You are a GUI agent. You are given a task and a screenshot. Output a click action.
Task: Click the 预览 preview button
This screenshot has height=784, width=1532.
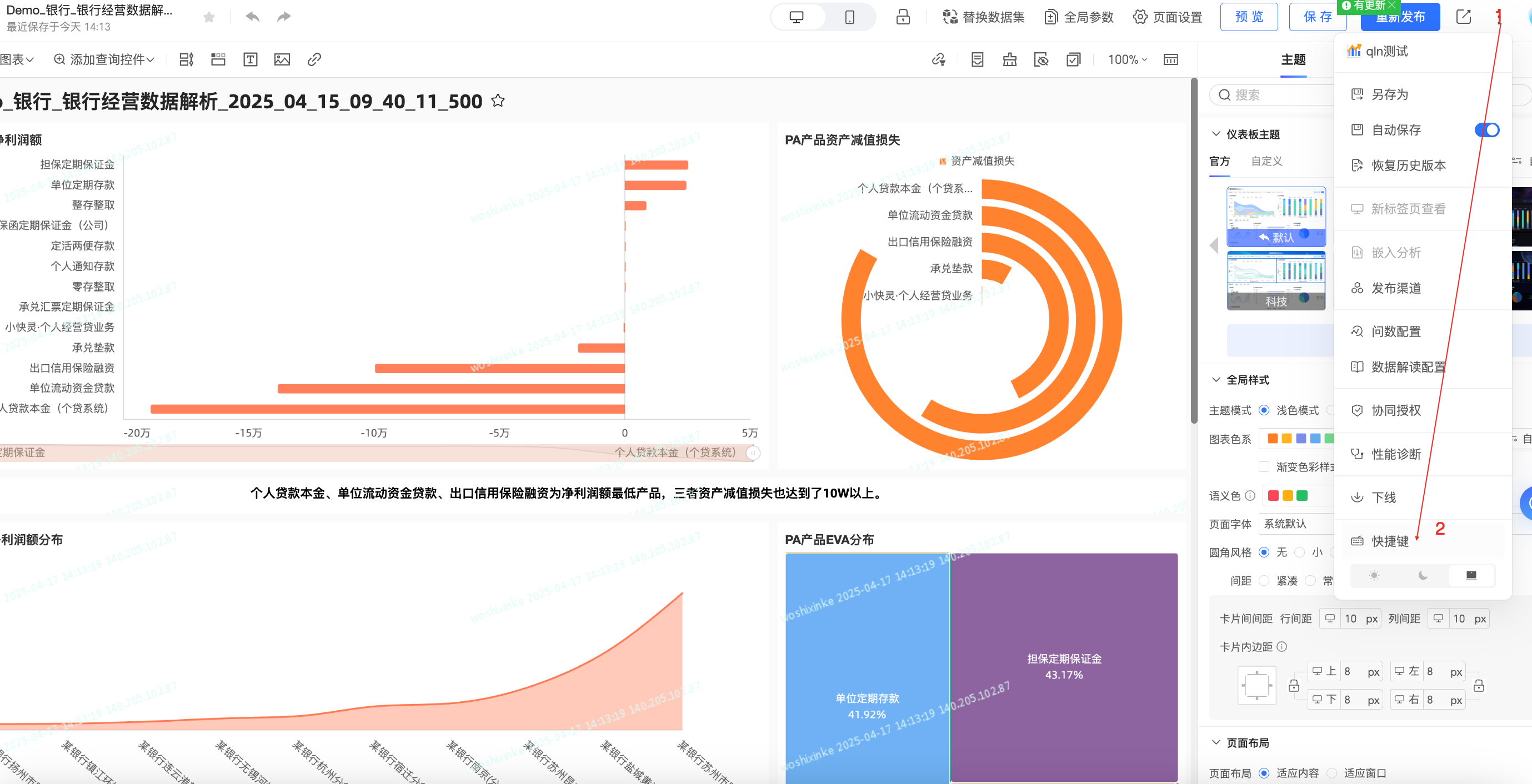click(x=1249, y=17)
